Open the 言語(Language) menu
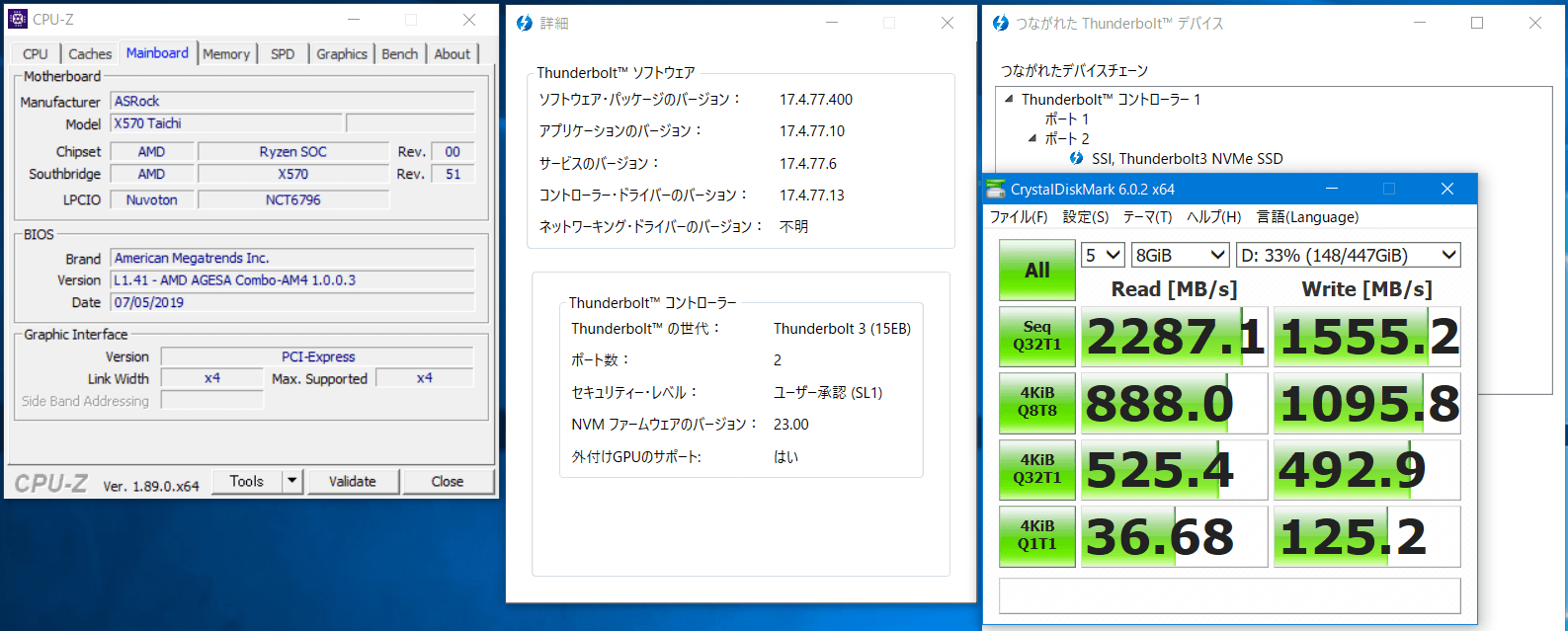The image size is (1568, 631). (x=1307, y=217)
